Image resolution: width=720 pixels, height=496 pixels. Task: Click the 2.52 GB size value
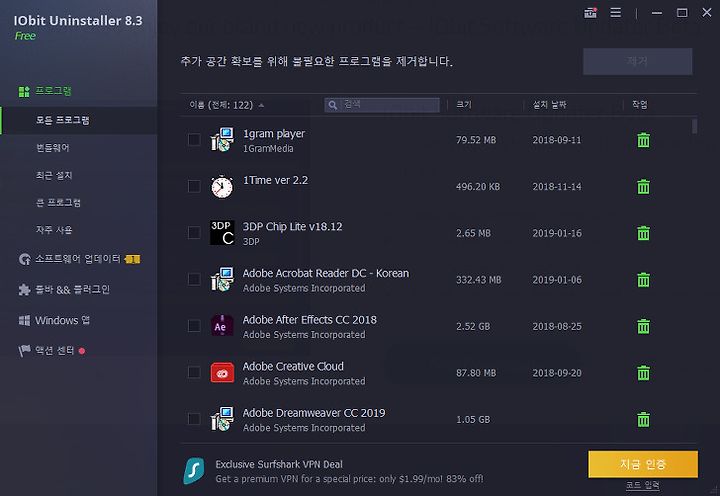[x=473, y=327]
